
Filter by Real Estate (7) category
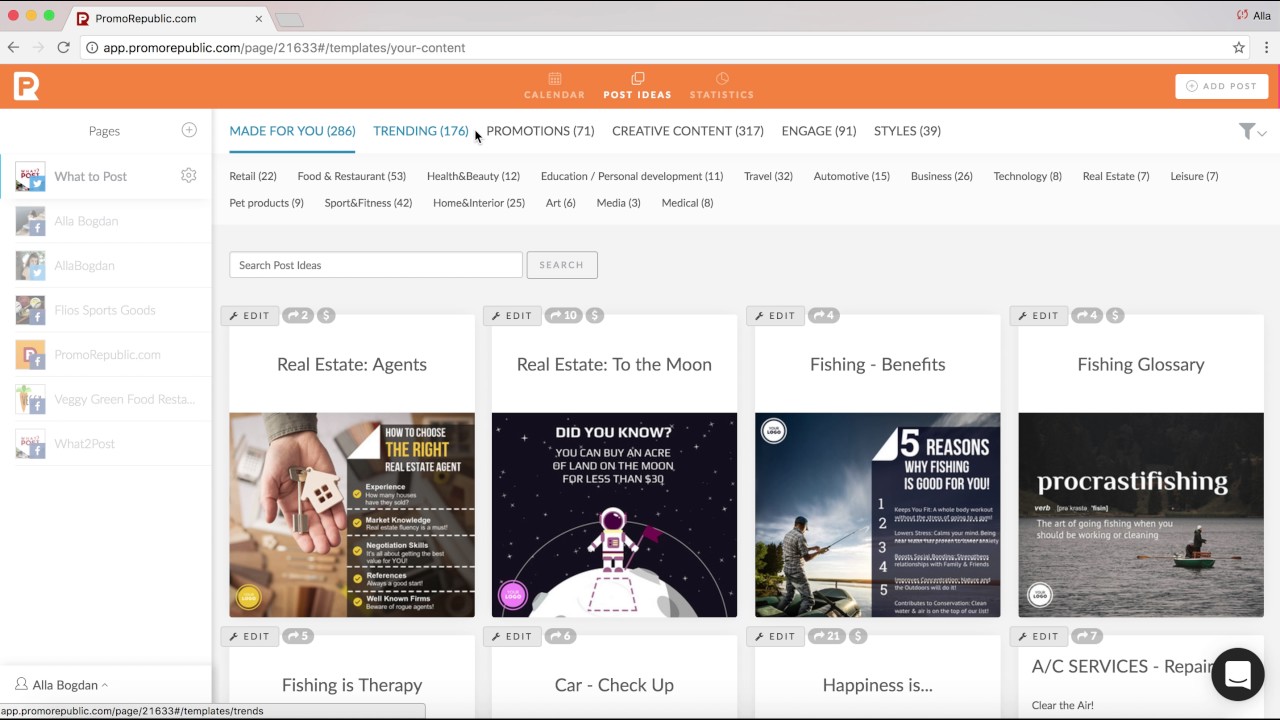pyautogui.click(x=1116, y=176)
